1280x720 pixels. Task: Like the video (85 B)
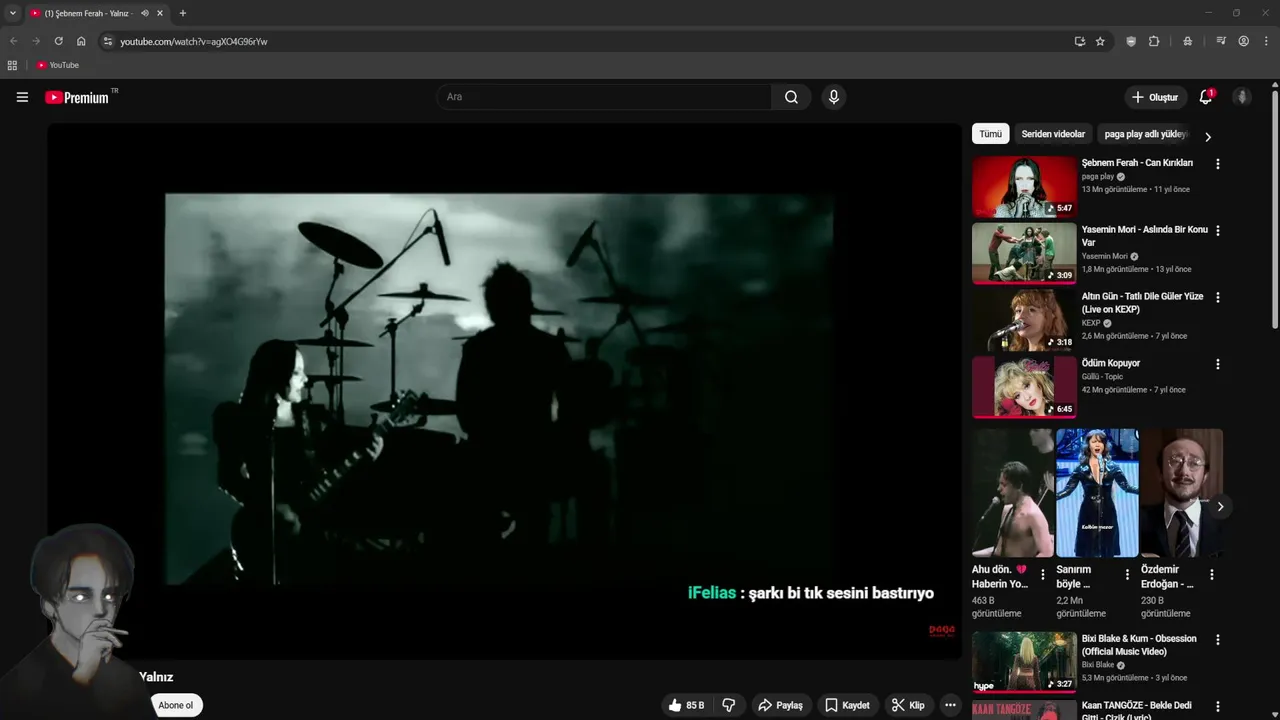[686, 705]
